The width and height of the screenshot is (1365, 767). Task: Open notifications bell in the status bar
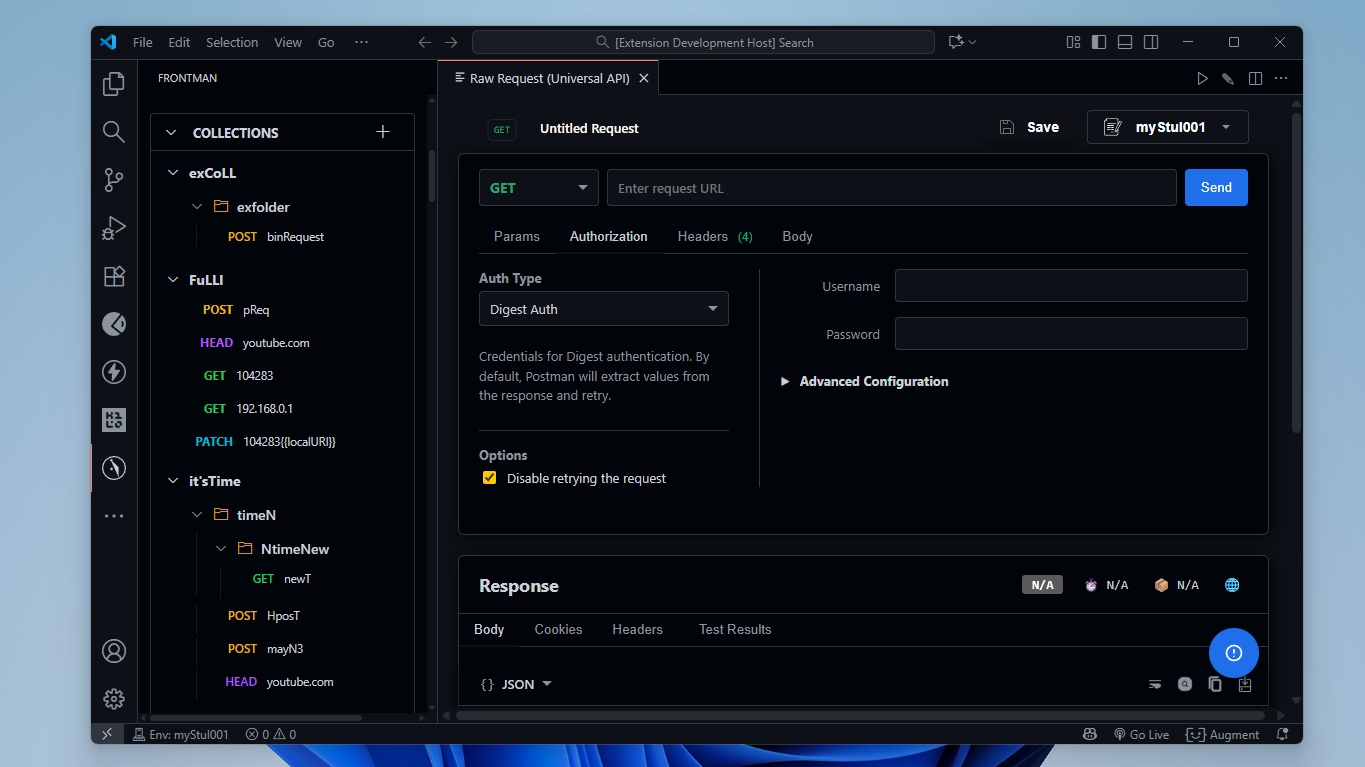click(1282, 734)
